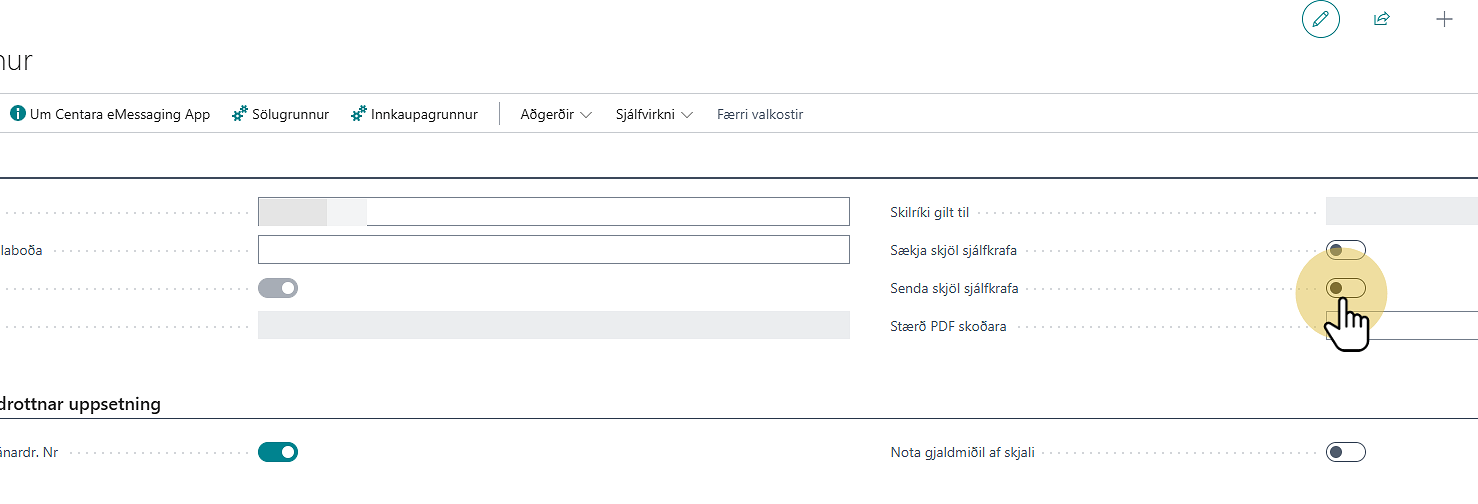The height and width of the screenshot is (504, 1478).
Task: Click the first text input at the top left
Action: click(x=553, y=211)
